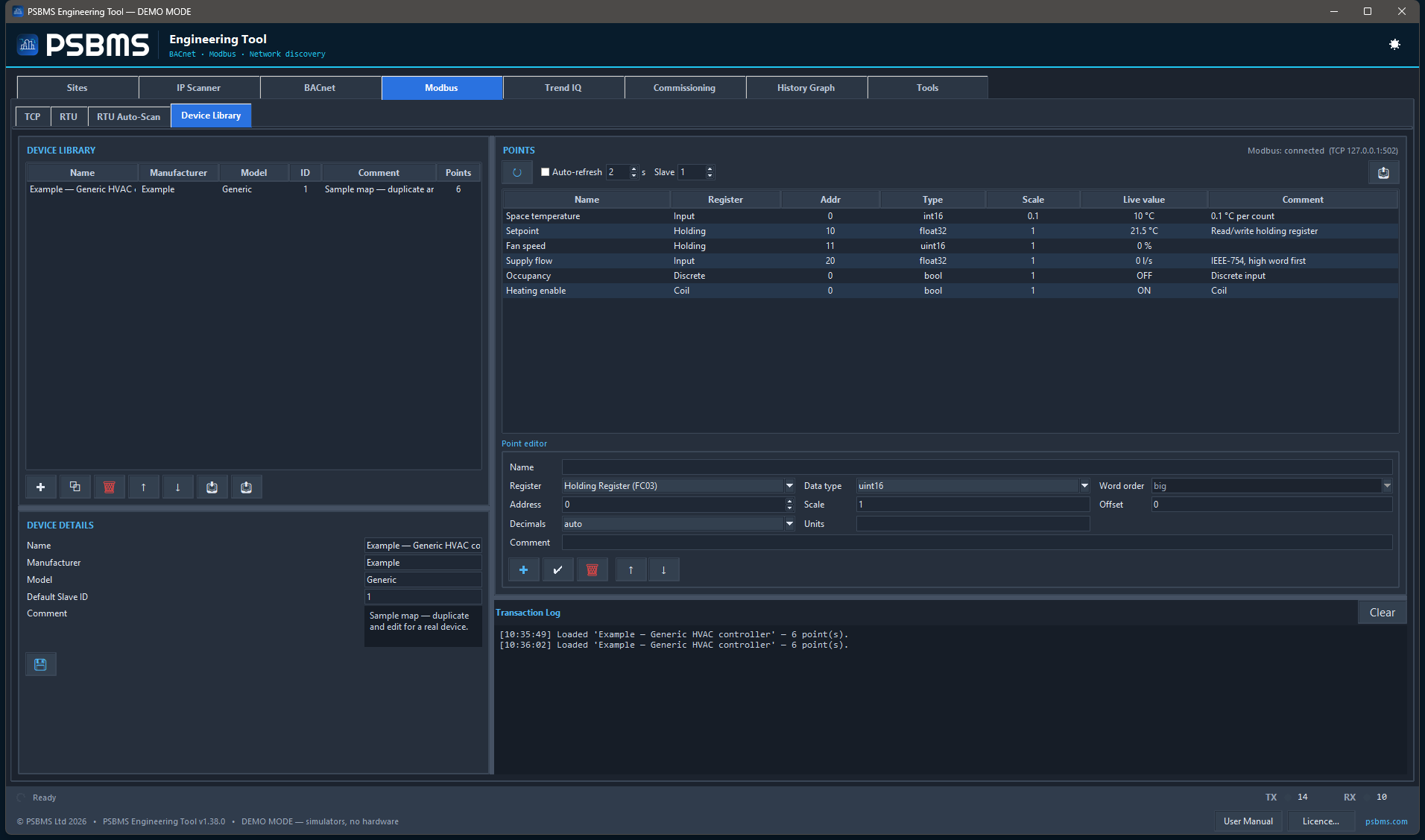Select the Device Library sub-tab
Image resolution: width=1425 pixels, height=840 pixels.
[x=211, y=116]
